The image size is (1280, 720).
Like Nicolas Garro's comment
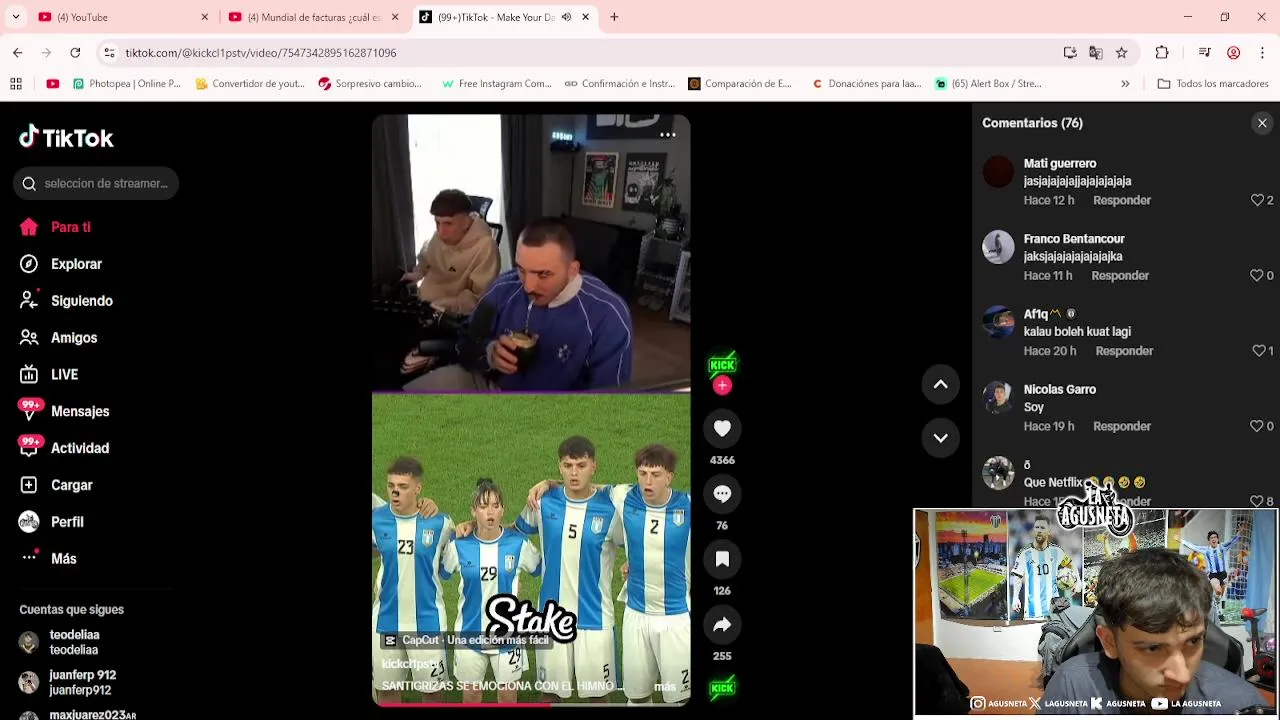[x=1257, y=426]
